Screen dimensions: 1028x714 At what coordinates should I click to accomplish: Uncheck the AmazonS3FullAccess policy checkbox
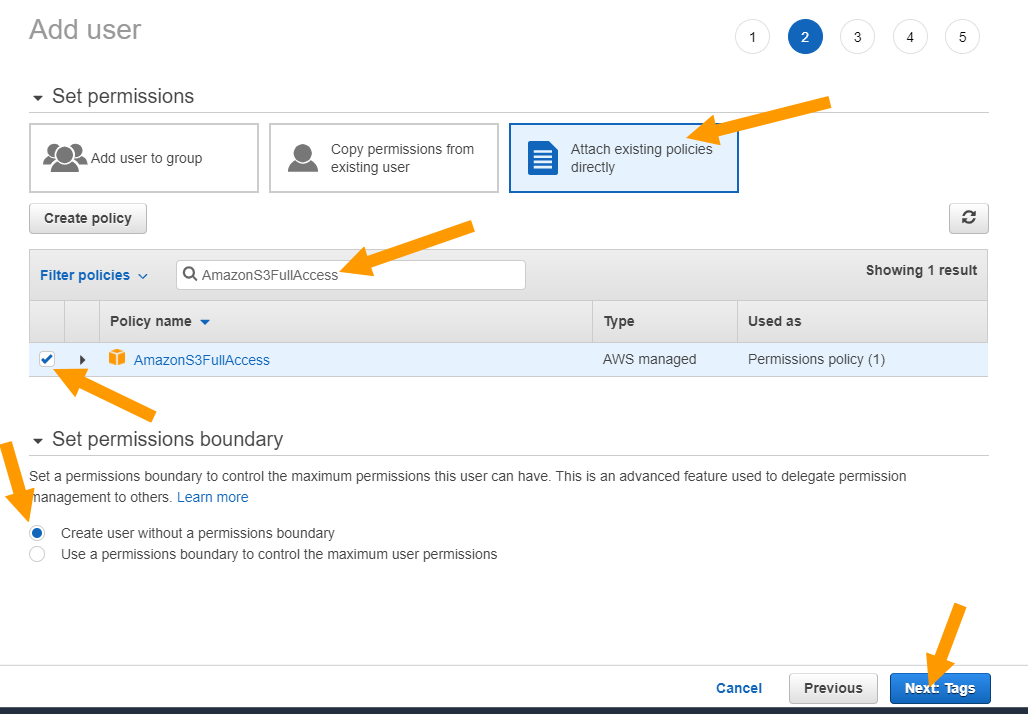(x=47, y=359)
